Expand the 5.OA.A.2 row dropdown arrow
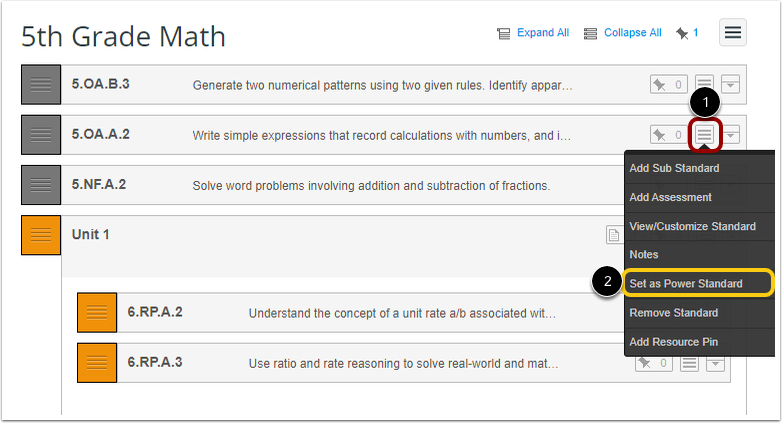Screen dimensions: 782x423 [x=731, y=134]
